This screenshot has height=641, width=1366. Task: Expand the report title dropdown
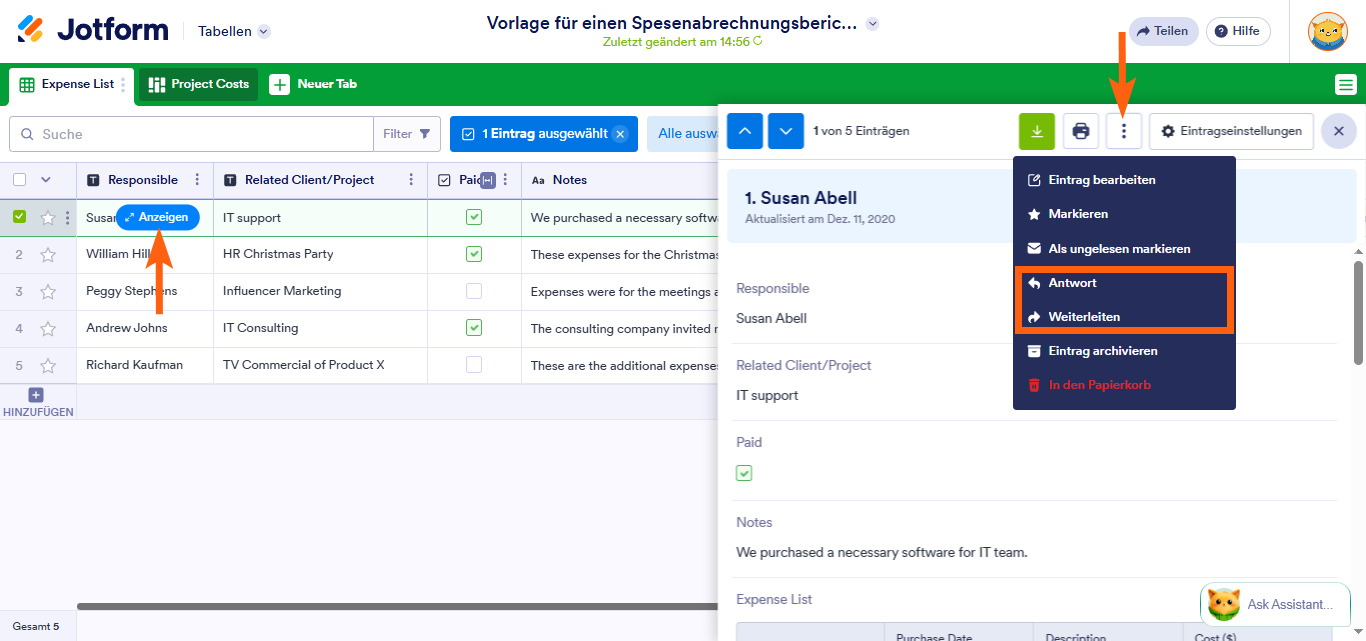tap(870, 22)
